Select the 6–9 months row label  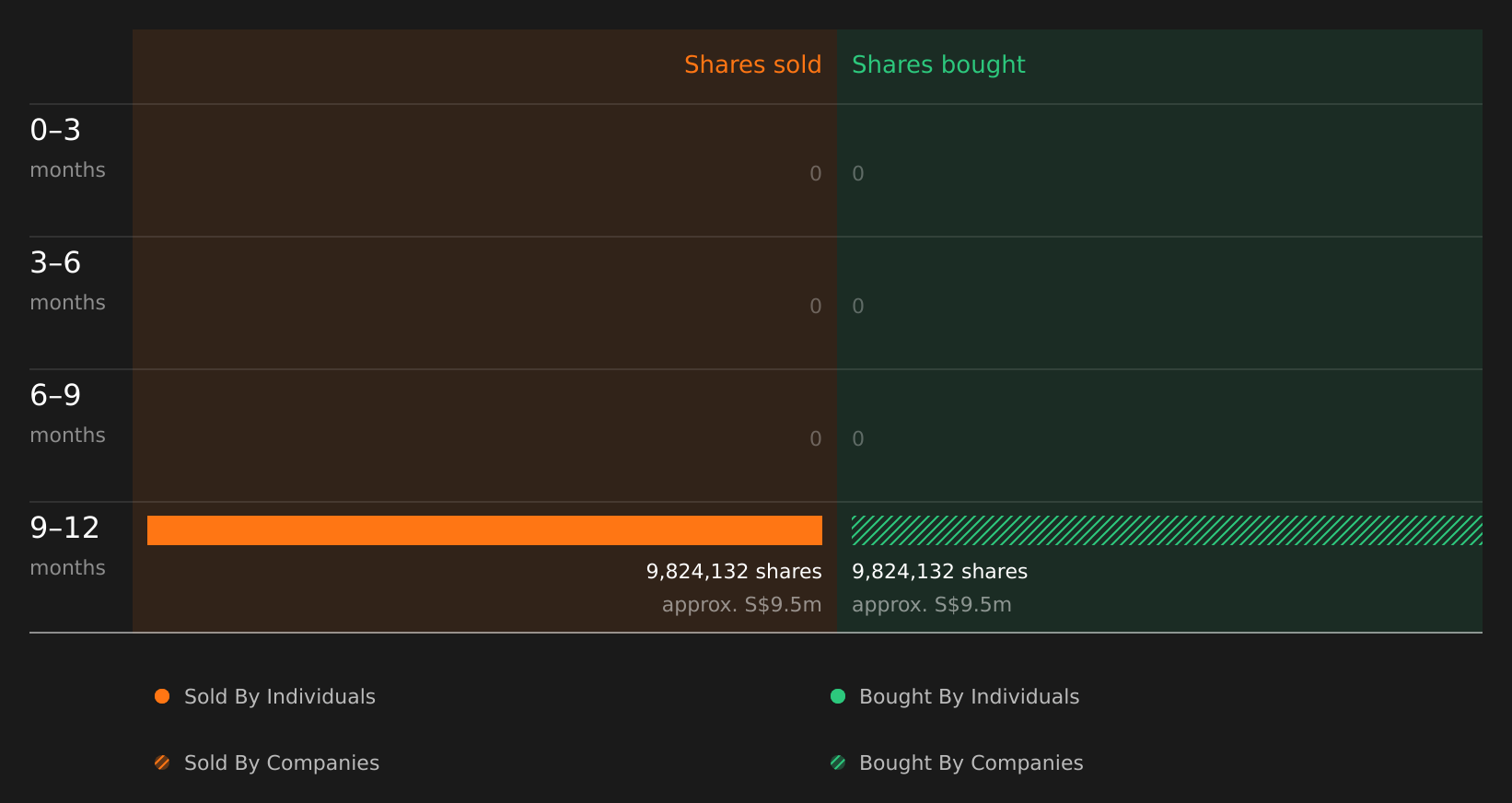coord(67,413)
